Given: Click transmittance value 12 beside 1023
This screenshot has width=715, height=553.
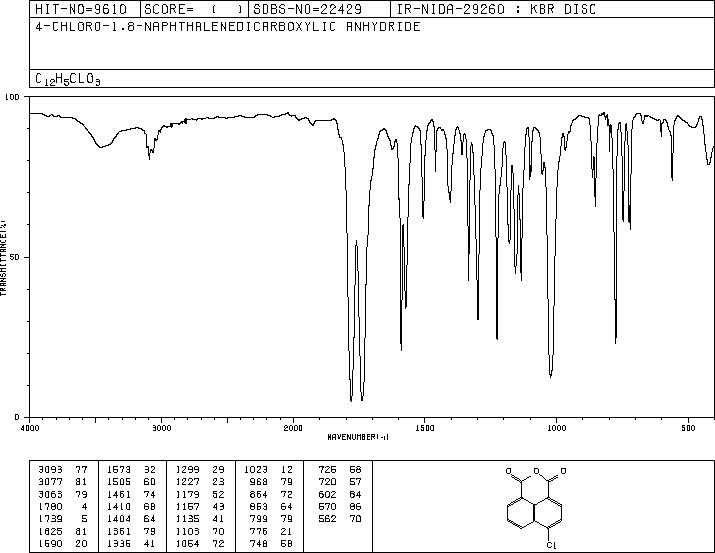Looking at the screenshot, I should click(287, 470).
